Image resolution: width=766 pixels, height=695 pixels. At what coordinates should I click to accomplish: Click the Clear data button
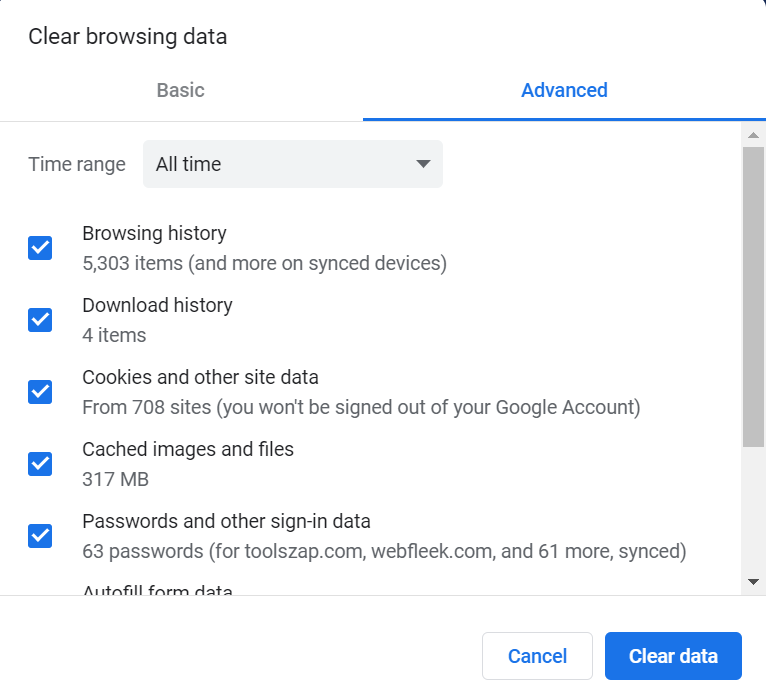click(x=673, y=656)
